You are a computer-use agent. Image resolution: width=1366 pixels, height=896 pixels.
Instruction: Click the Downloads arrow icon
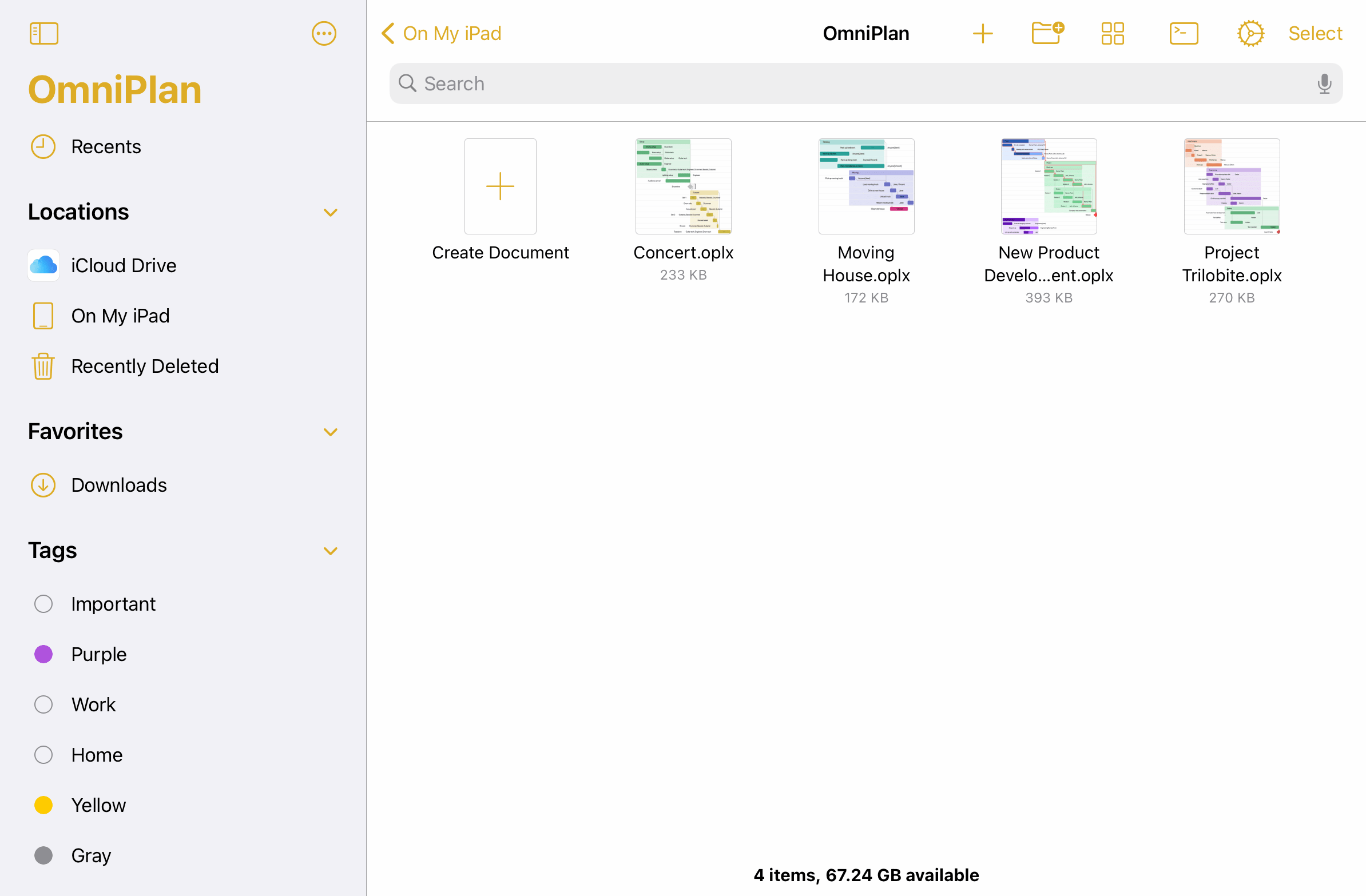point(43,485)
